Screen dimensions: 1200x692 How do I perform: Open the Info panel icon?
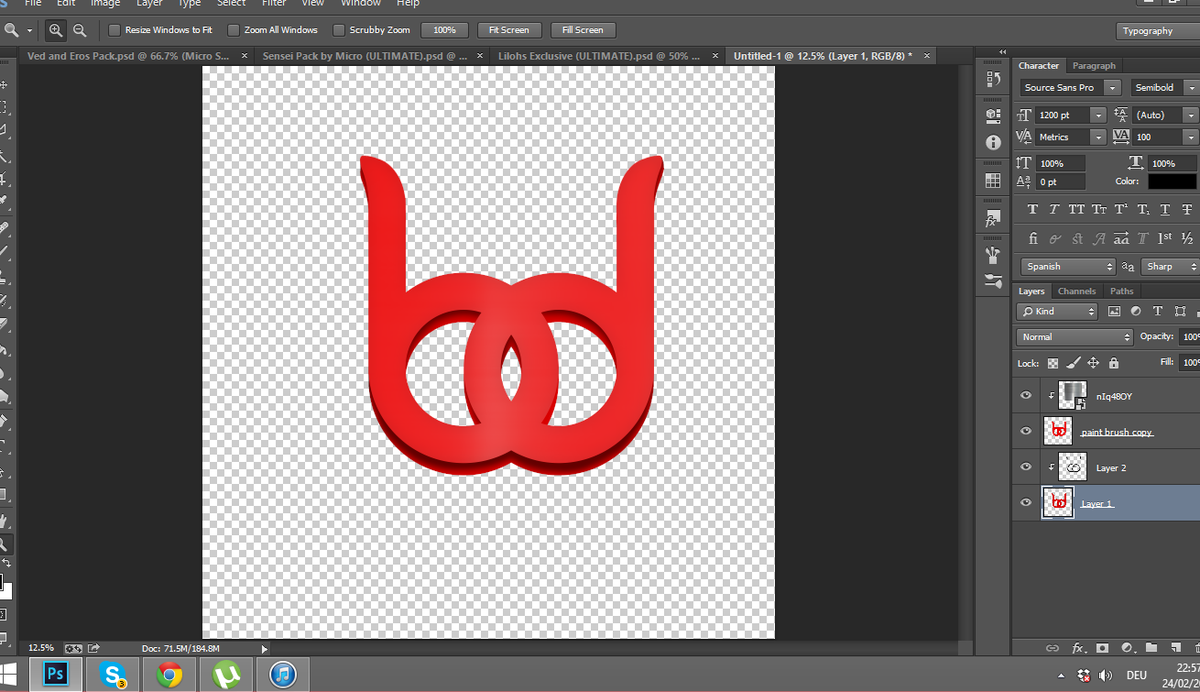pyautogui.click(x=993, y=143)
